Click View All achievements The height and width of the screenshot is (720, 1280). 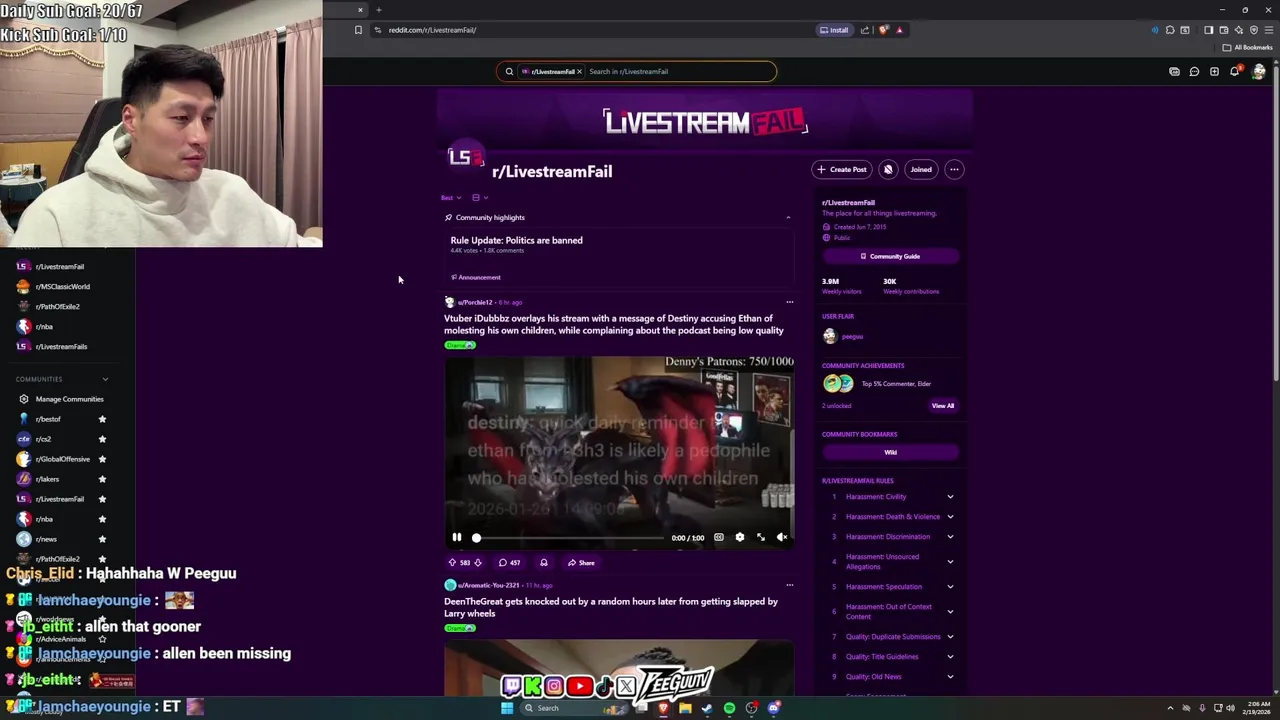click(x=942, y=406)
